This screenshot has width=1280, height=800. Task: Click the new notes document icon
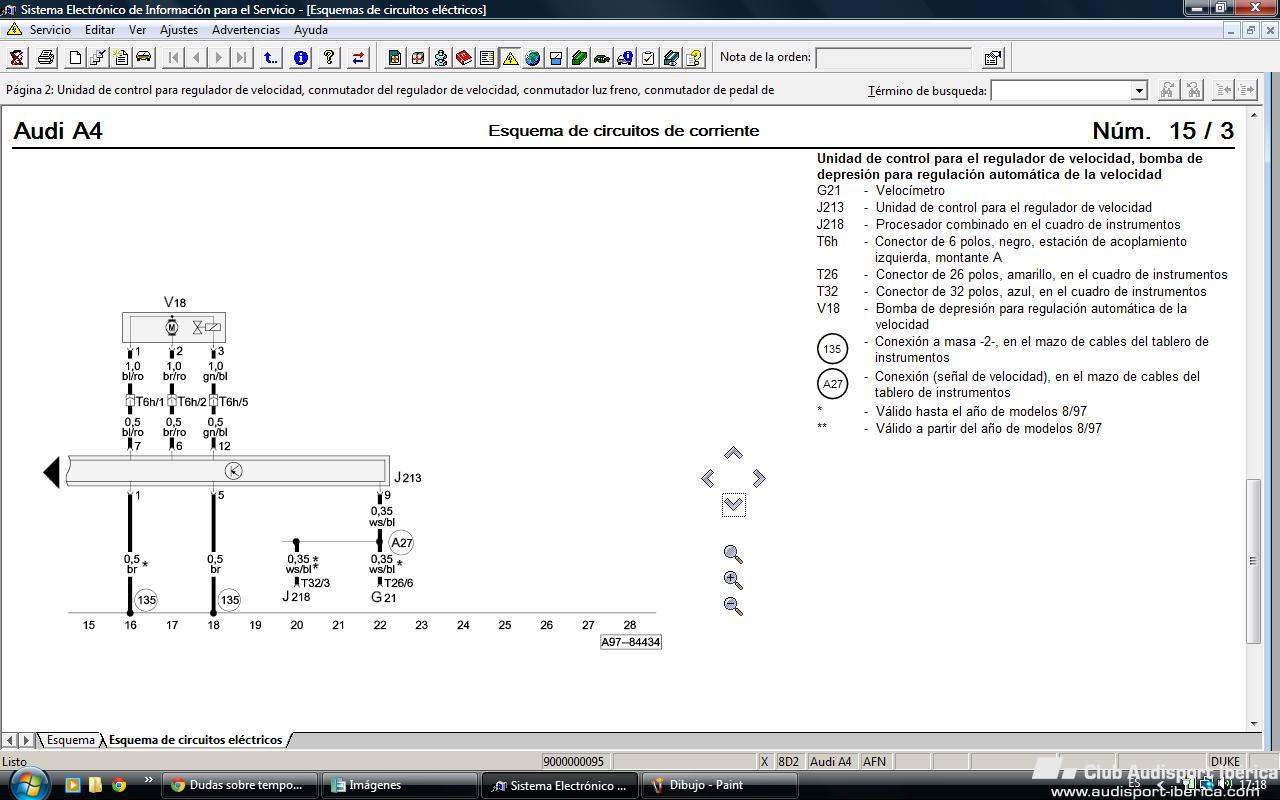[x=121, y=58]
